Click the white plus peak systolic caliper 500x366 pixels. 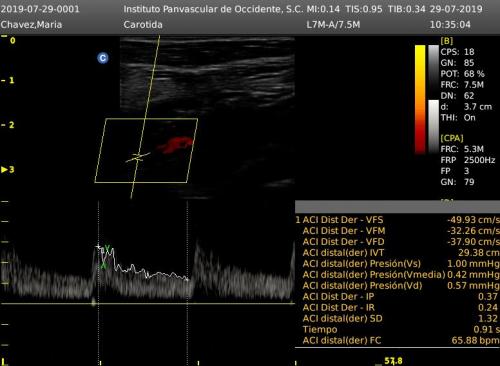(x=98, y=247)
